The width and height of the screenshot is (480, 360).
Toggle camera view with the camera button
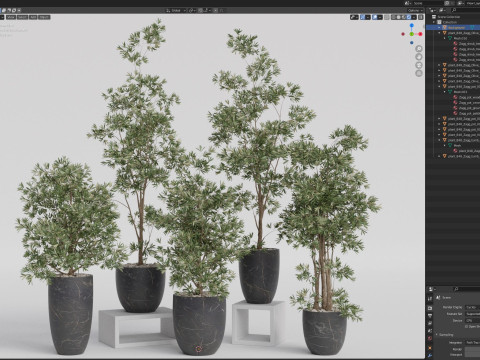point(419,65)
